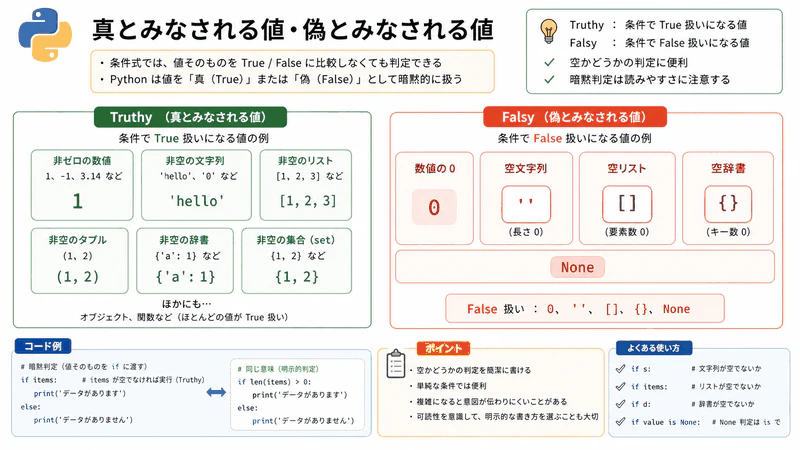
Task: Click the large green [1, 2, 3] list
Action: point(308,201)
